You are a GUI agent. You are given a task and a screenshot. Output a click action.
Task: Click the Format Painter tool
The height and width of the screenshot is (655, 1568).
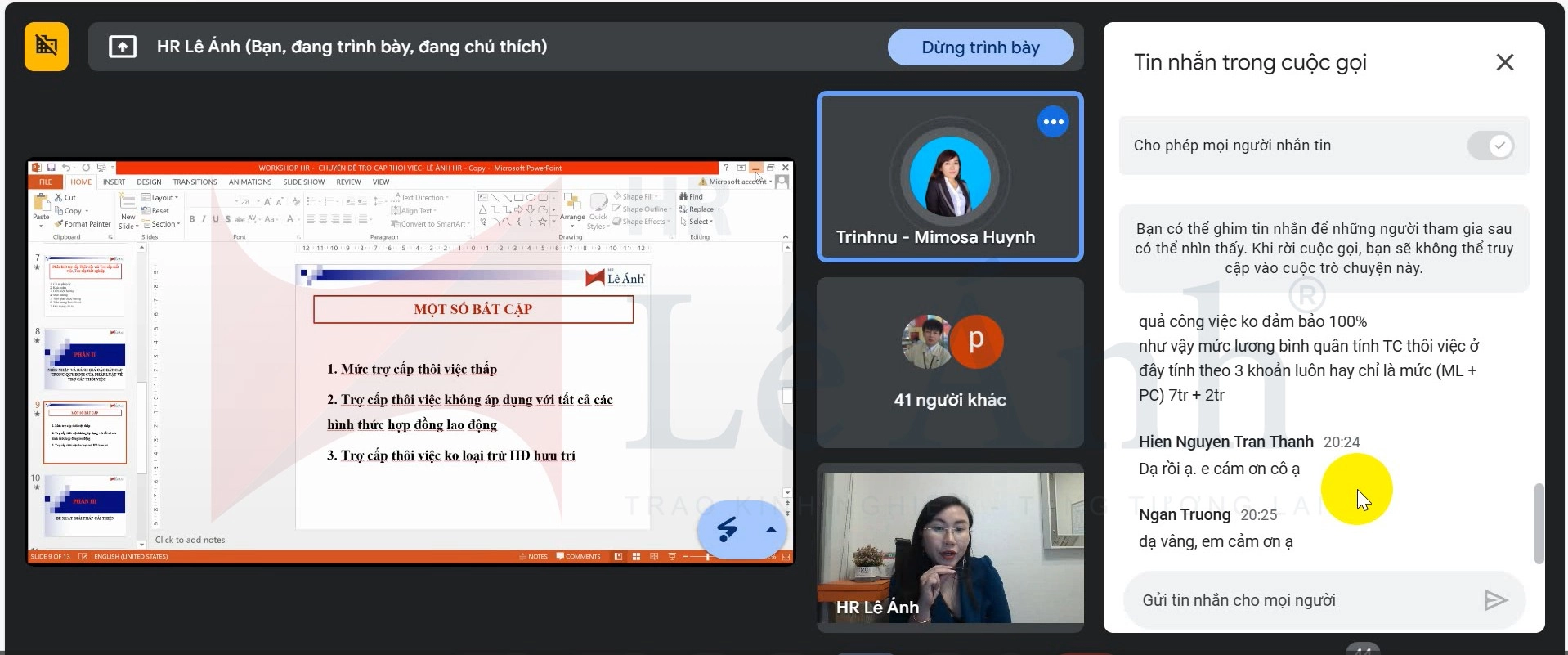coord(83,223)
